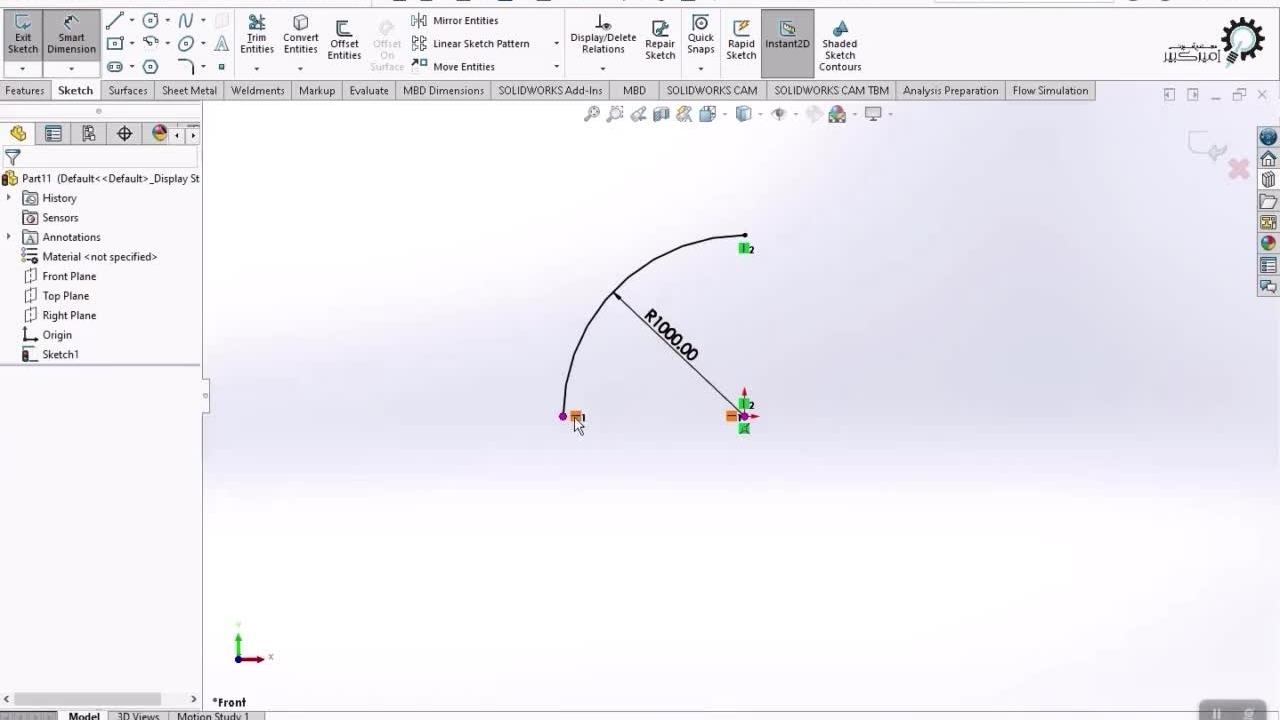The image size is (1280, 720).
Task: Activate the Offset Entities tool
Action: pyautogui.click(x=344, y=41)
